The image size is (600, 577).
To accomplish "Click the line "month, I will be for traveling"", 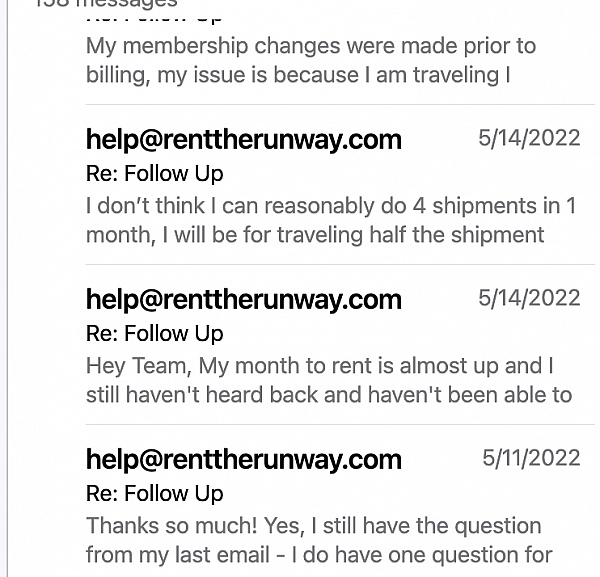I will point(314,235).
